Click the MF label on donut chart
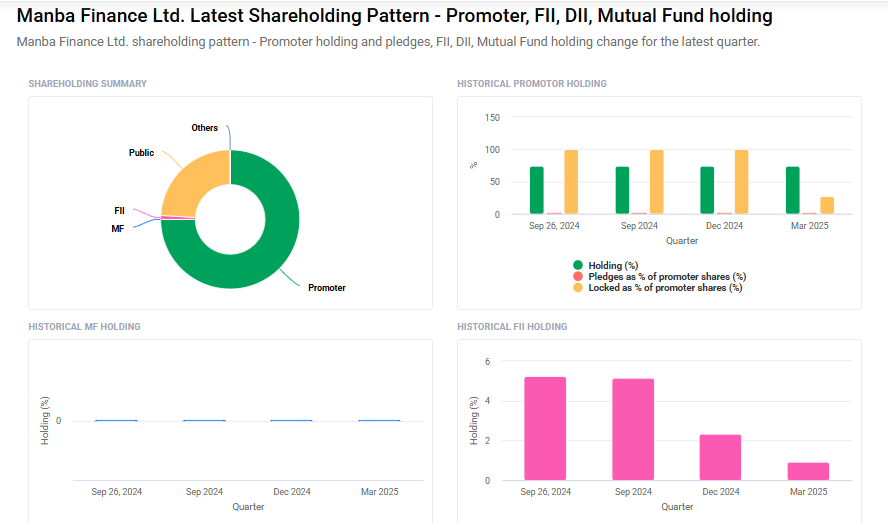This screenshot has height=523, width=888. click(x=118, y=229)
